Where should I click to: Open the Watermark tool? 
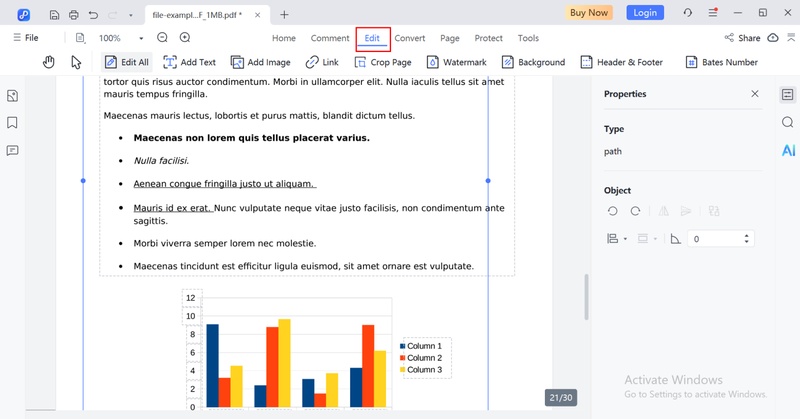[456, 62]
